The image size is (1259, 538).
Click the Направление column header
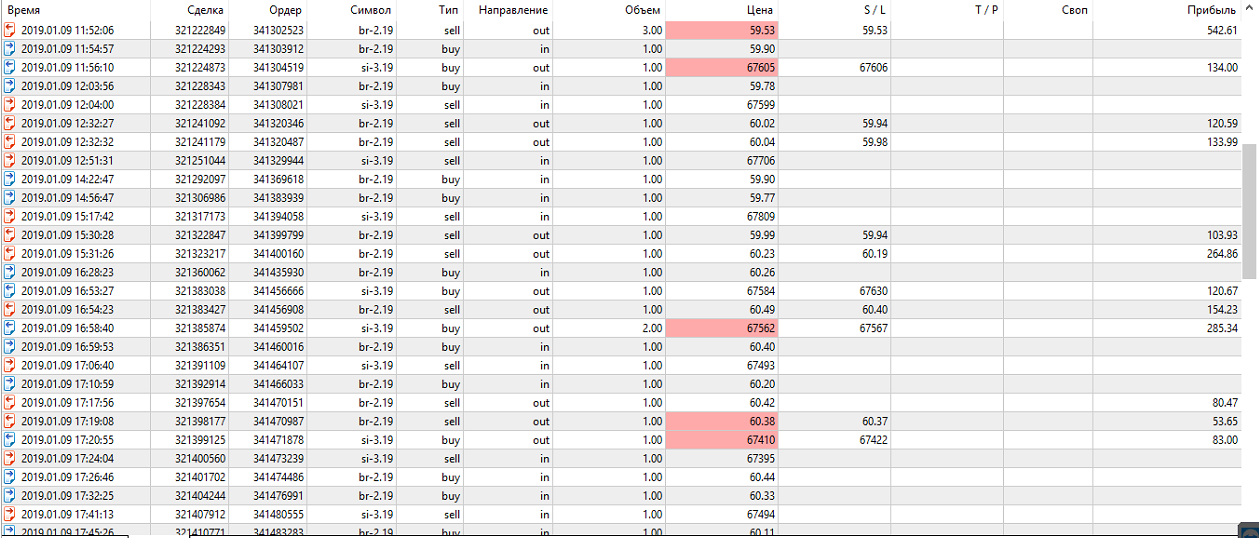point(513,10)
